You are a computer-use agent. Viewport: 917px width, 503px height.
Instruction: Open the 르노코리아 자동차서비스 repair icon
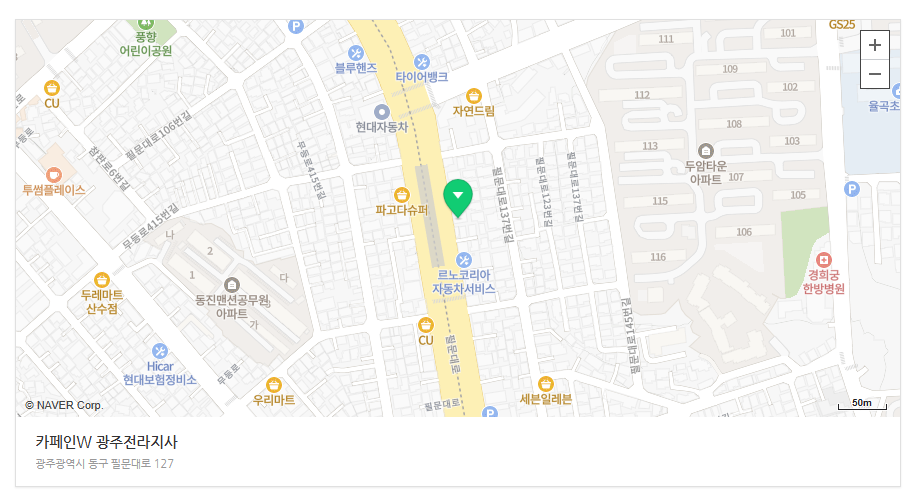464,260
